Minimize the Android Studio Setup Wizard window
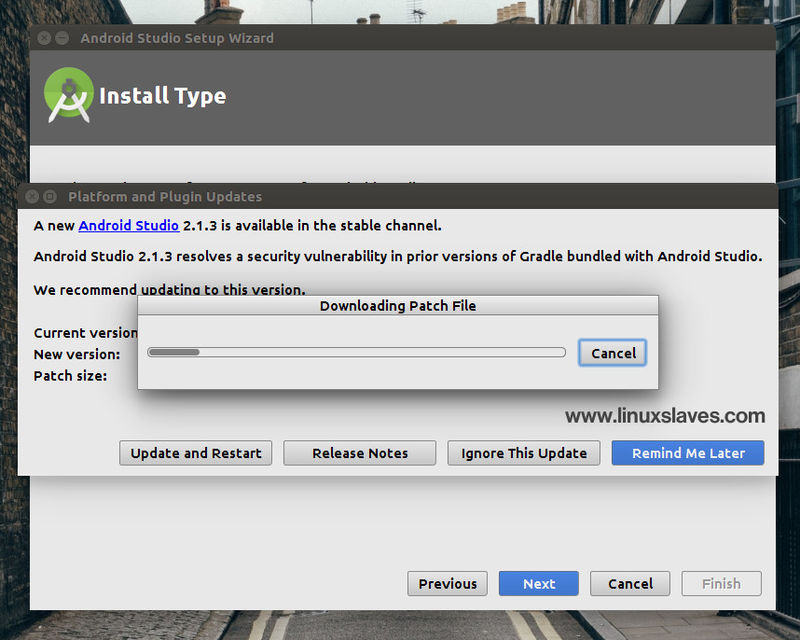Screen dimensions: 800x640 (x=62, y=38)
